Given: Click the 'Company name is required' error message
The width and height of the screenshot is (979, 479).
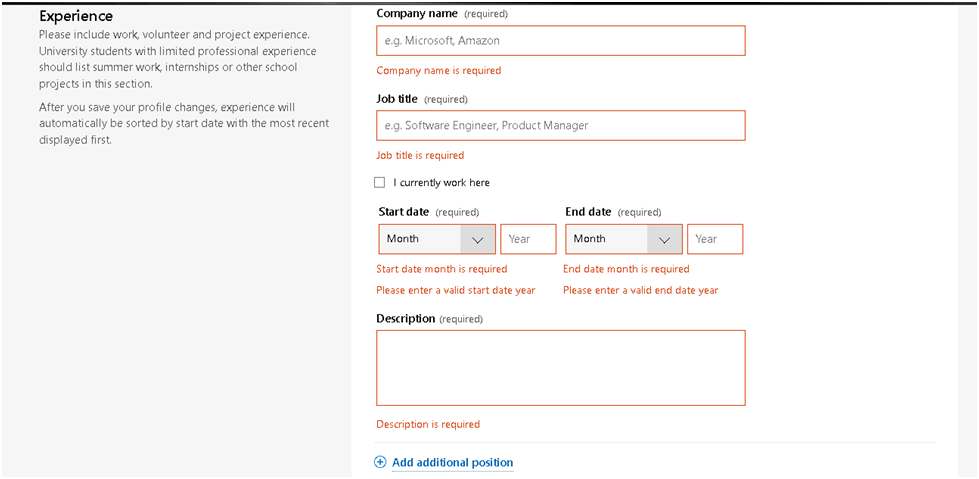Looking at the screenshot, I should 439,71.
